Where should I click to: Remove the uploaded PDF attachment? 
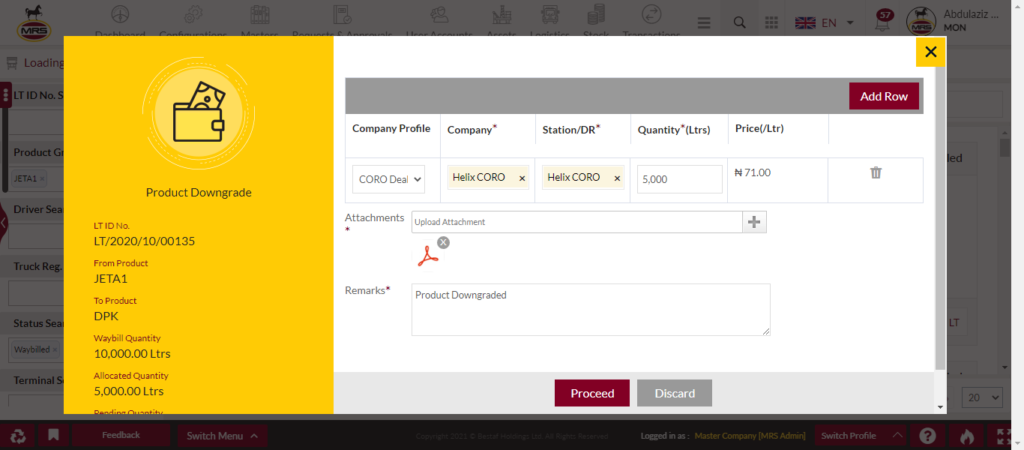443,243
